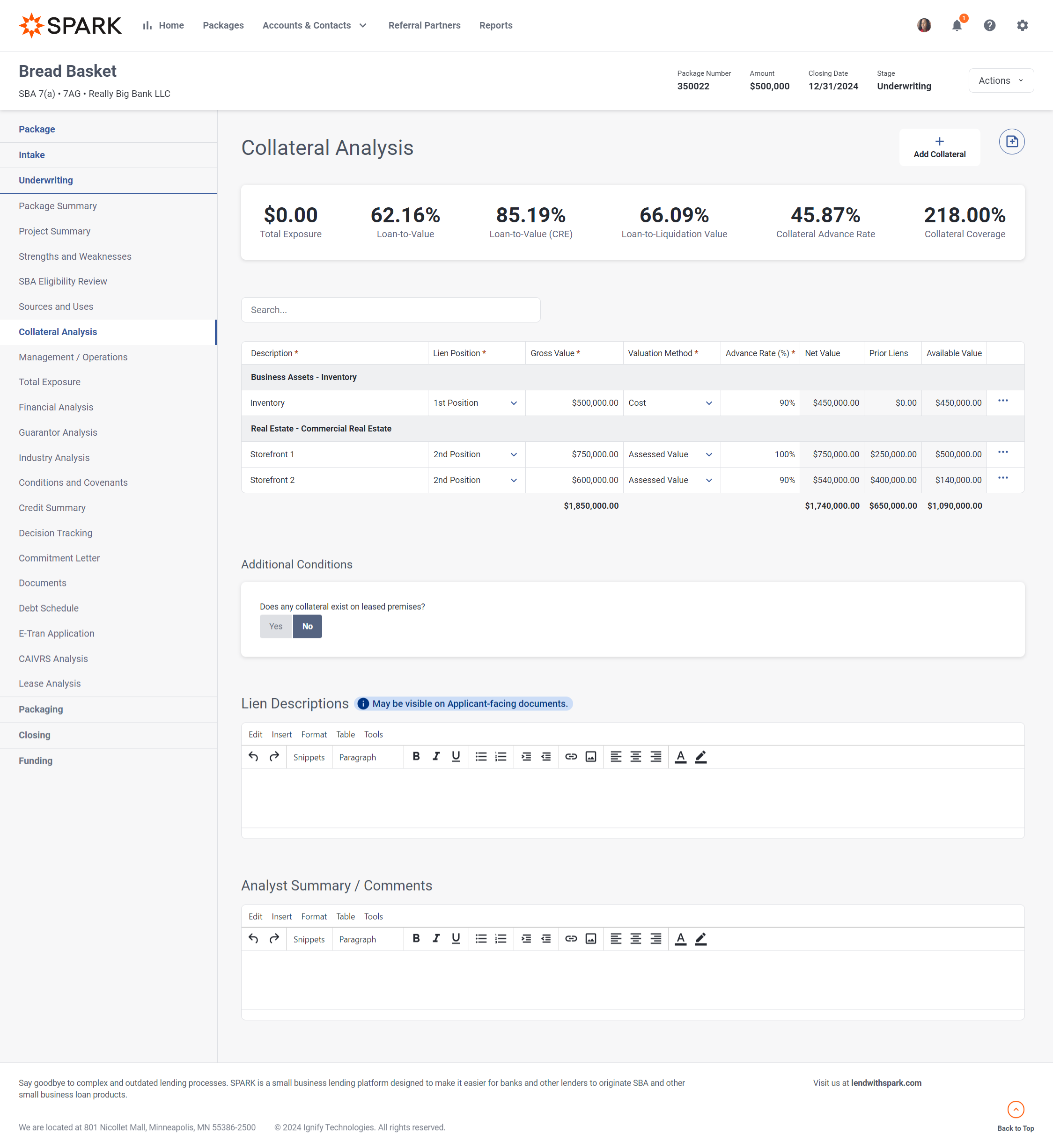Open Reports in top navigation

tap(496, 26)
